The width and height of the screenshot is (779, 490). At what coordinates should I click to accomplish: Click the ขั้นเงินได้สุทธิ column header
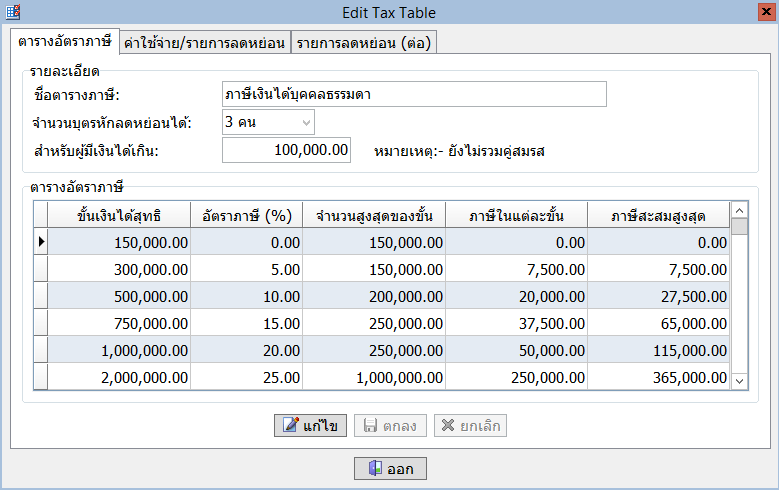(119, 215)
